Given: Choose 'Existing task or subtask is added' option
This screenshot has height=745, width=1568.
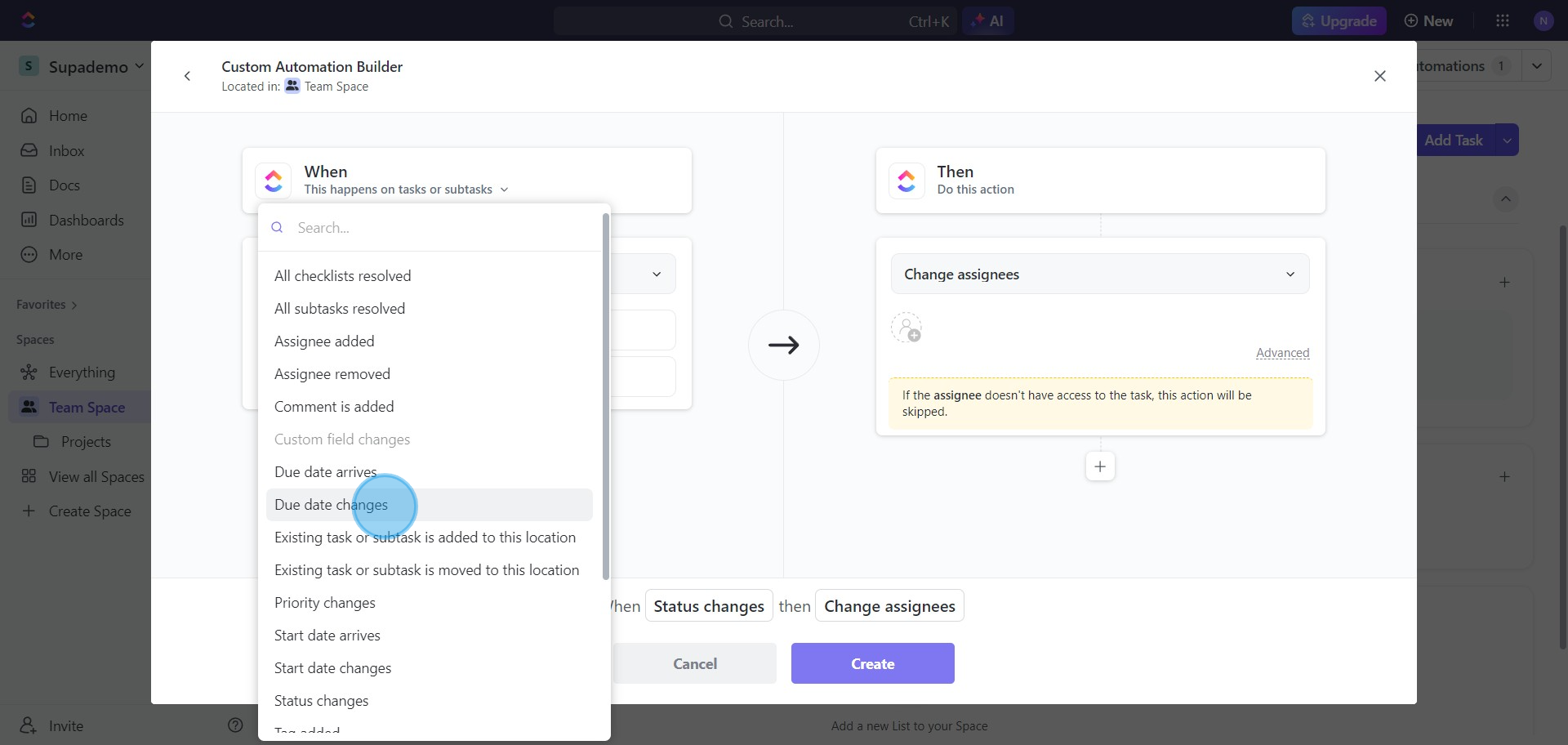Looking at the screenshot, I should pos(430,538).
